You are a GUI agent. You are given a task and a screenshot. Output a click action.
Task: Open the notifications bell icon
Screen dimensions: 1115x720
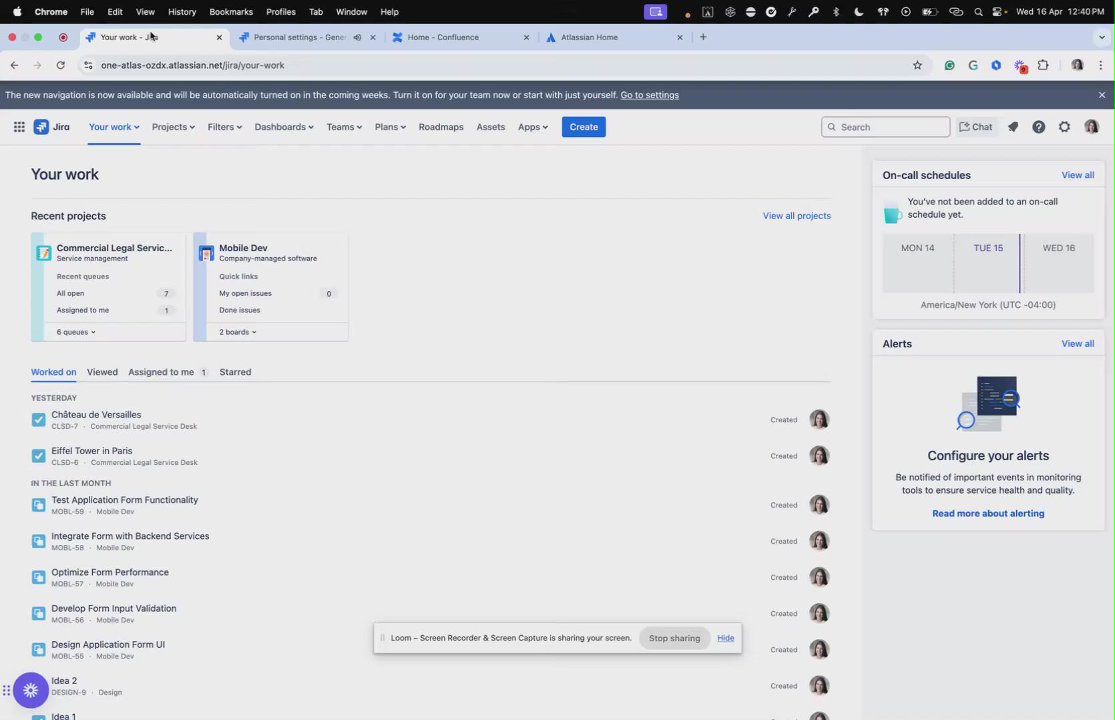point(1013,127)
